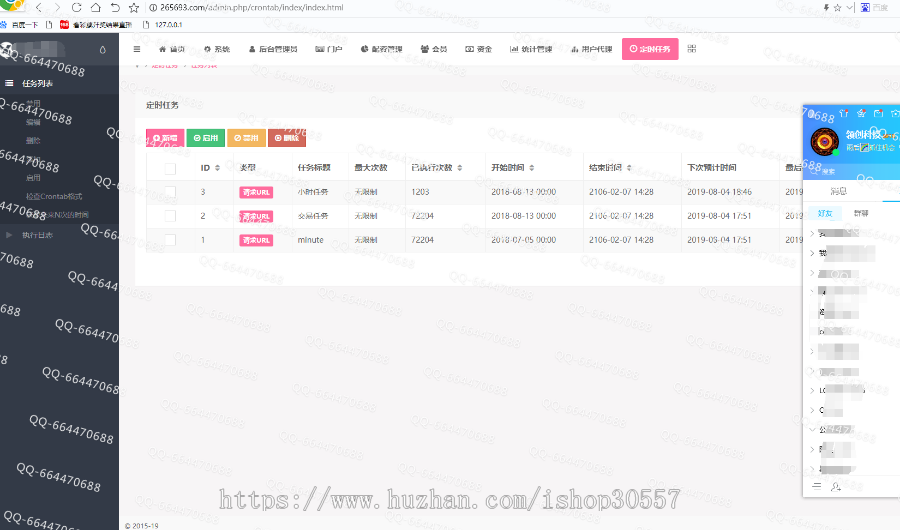
Task: Open the 127.0.0.1 bookmark
Action: (162, 25)
